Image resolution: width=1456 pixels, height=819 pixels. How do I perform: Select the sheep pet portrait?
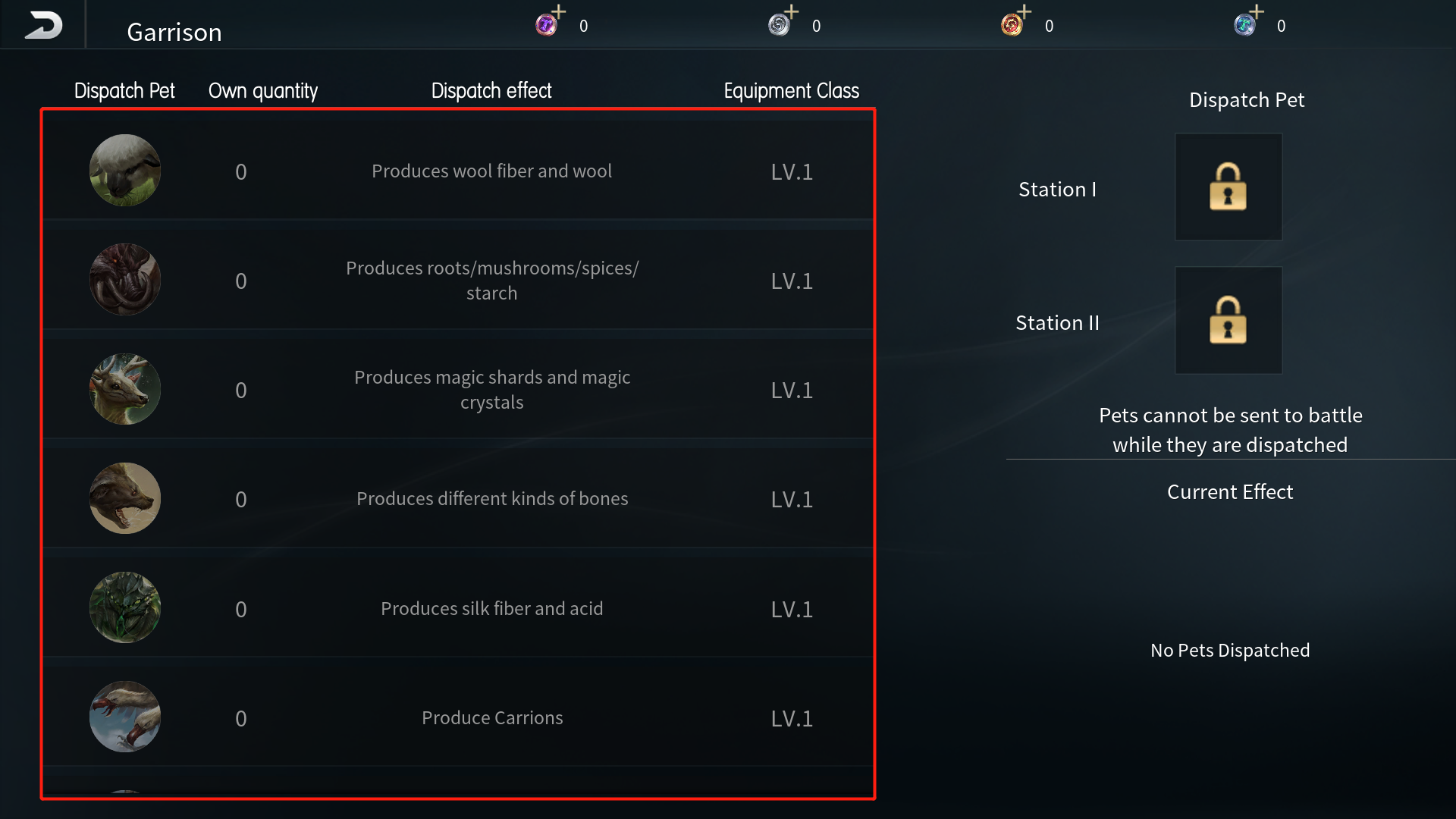pos(125,171)
